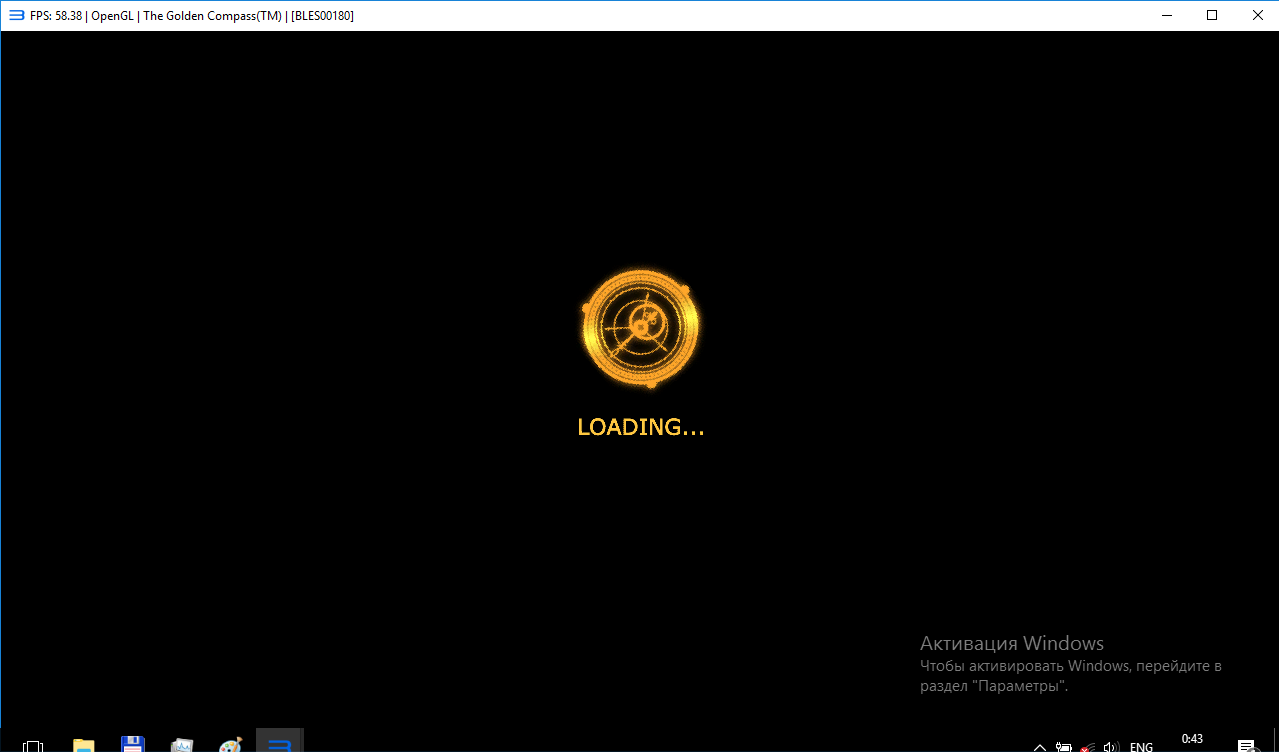Viewport: 1279px width, 752px height.
Task: Maximize the Golden Compass game window
Action: point(1212,15)
